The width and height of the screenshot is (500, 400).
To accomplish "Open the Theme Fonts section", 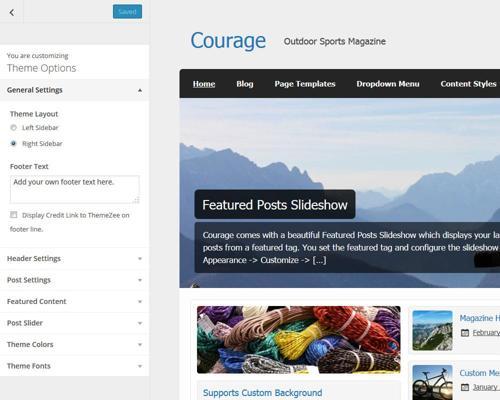I will coord(74,366).
